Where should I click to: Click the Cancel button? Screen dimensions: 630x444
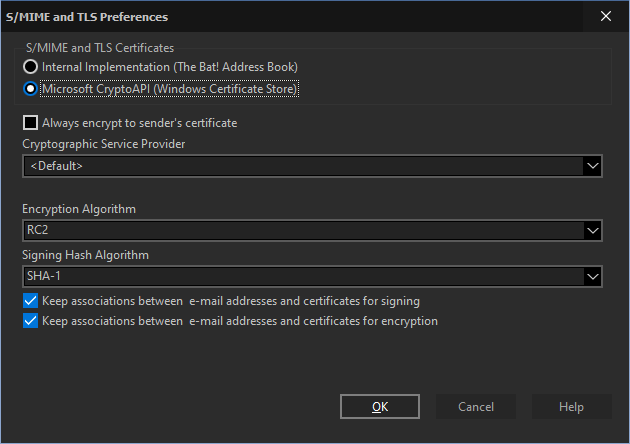pos(476,407)
